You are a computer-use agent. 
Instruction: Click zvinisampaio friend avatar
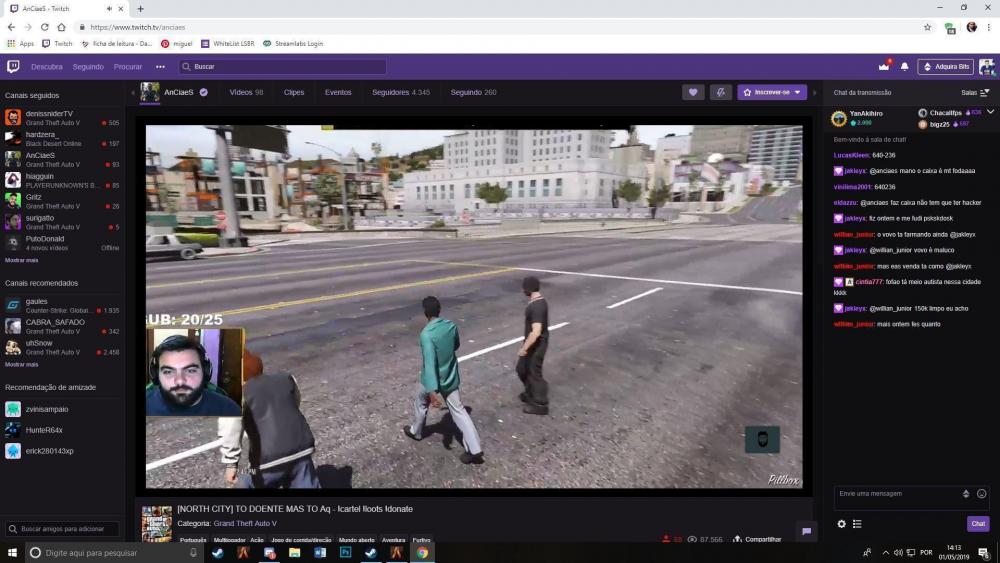click(x=13, y=409)
